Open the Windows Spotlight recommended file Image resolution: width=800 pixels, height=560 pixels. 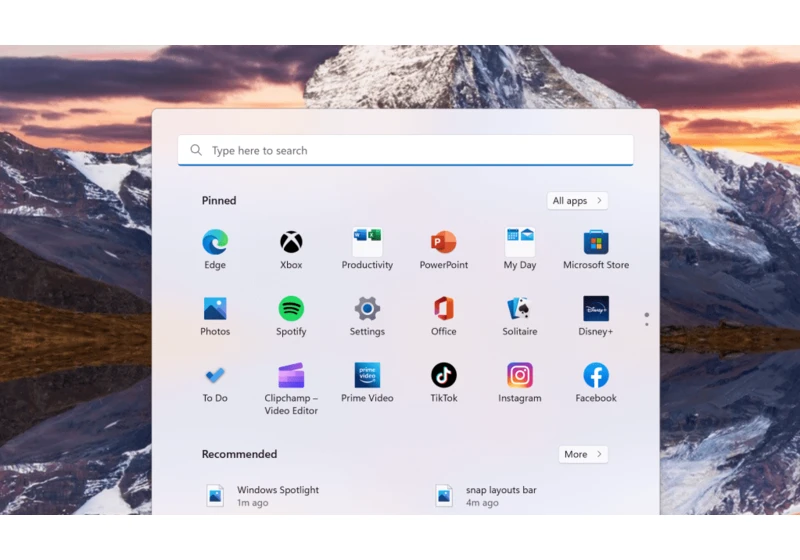pos(262,496)
